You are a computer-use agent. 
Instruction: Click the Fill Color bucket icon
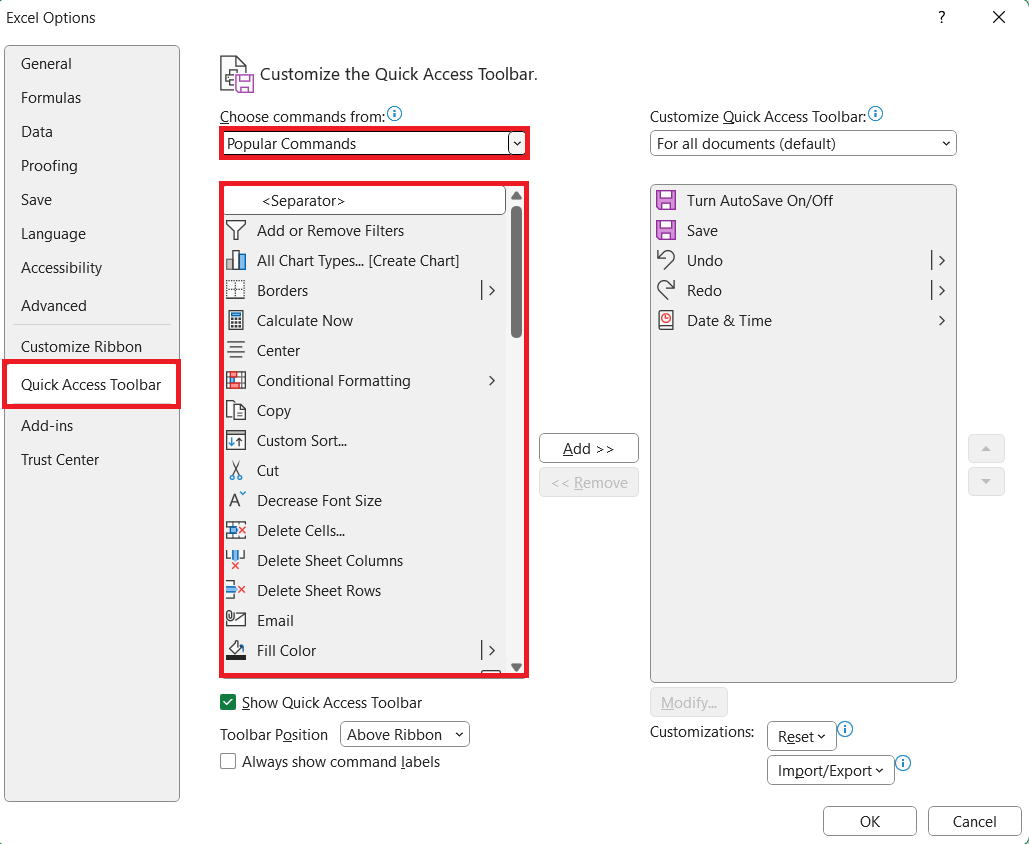click(236, 650)
